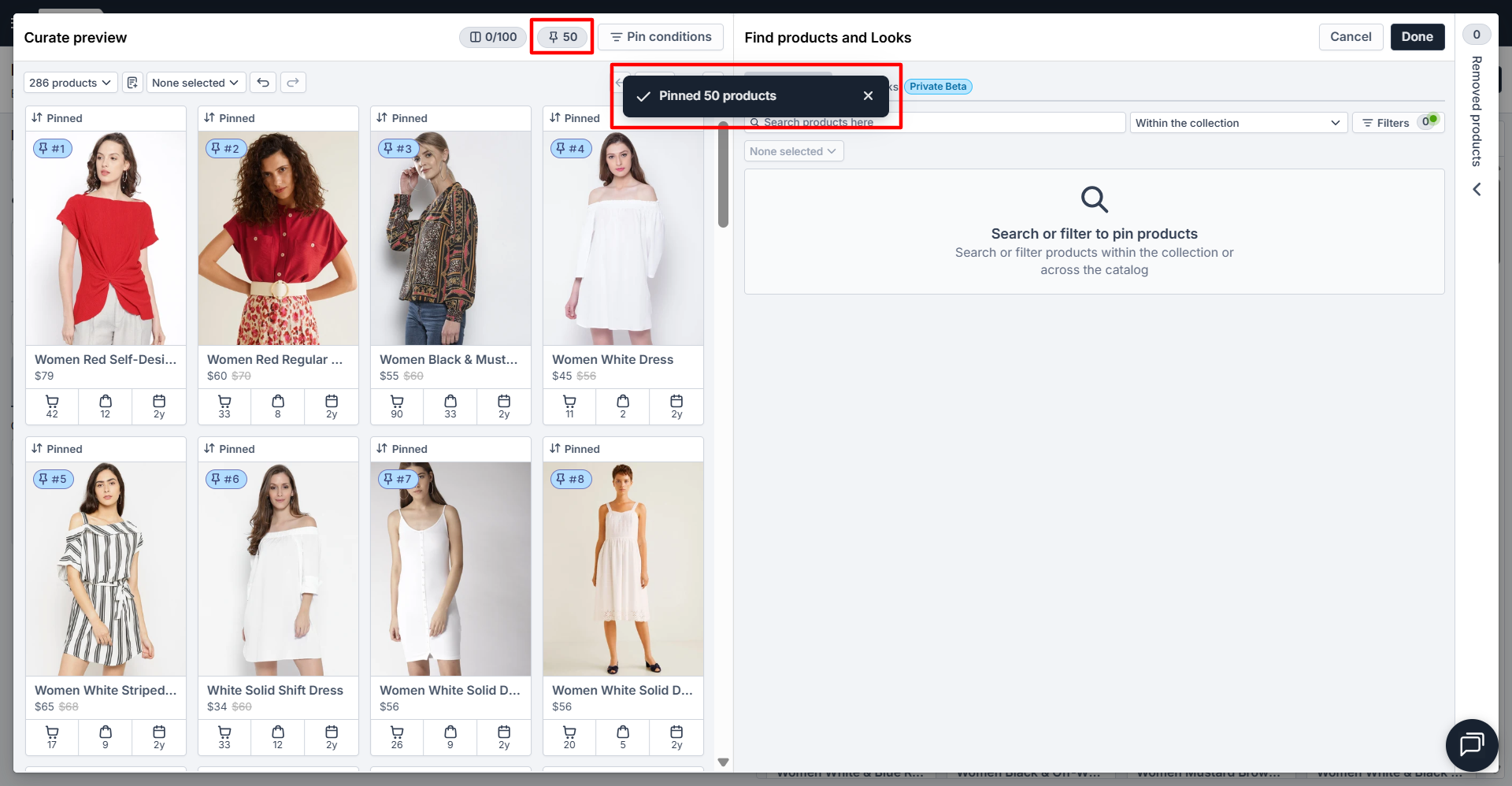The image size is (1512, 786).
Task: Click the bag icon on Women White Striped card
Action: (106, 732)
